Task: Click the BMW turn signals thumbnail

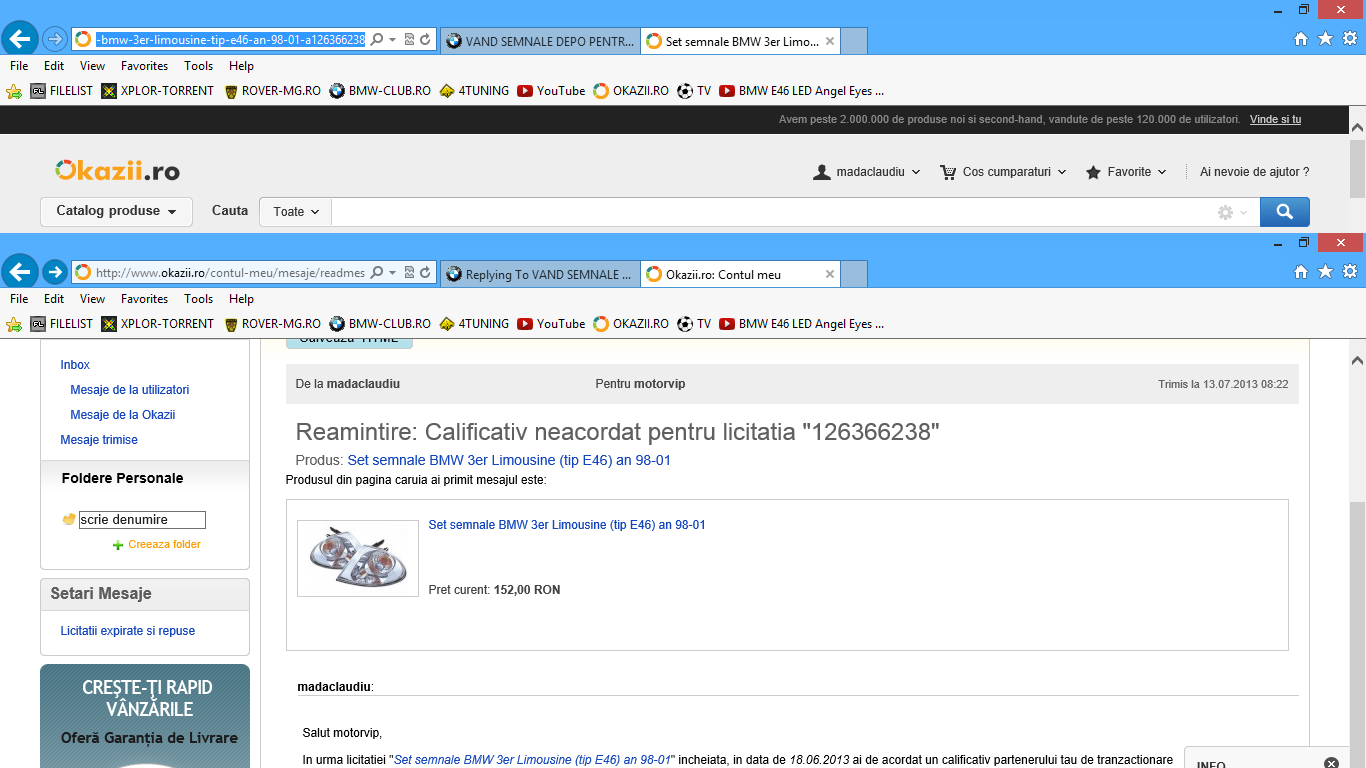Action: pos(358,558)
